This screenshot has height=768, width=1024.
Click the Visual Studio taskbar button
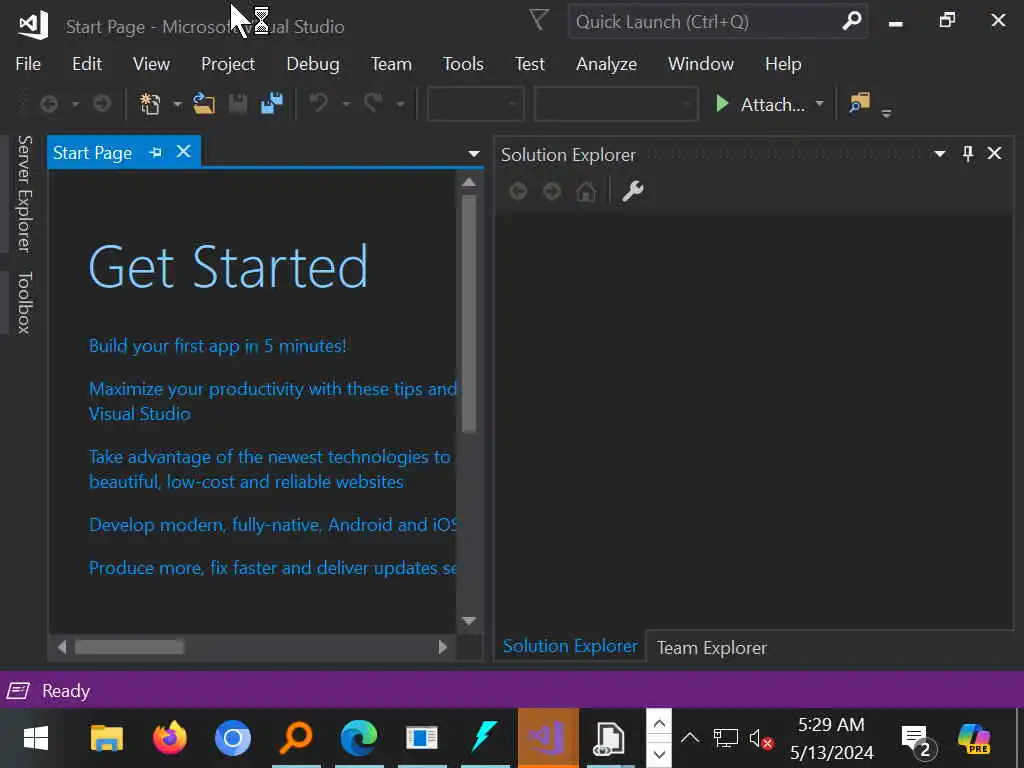(x=548, y=738)
